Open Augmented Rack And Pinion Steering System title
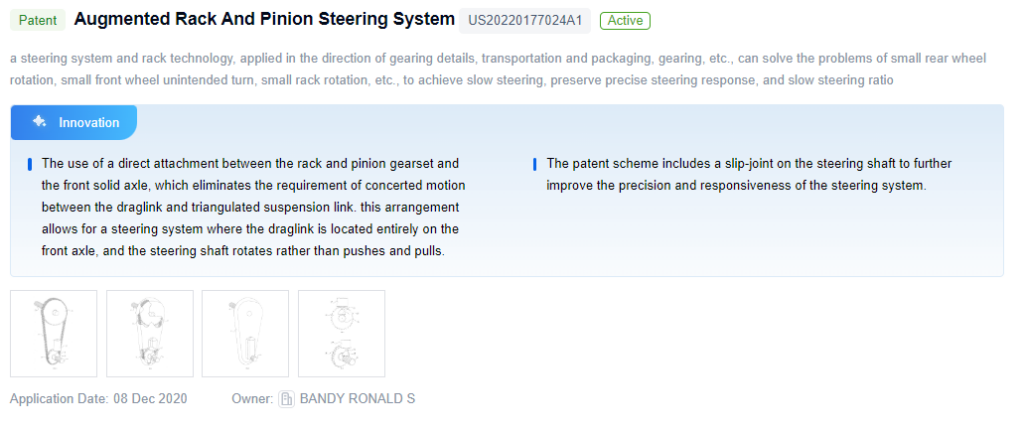Viewport: 1024px width, 431px height. [264, 19]
